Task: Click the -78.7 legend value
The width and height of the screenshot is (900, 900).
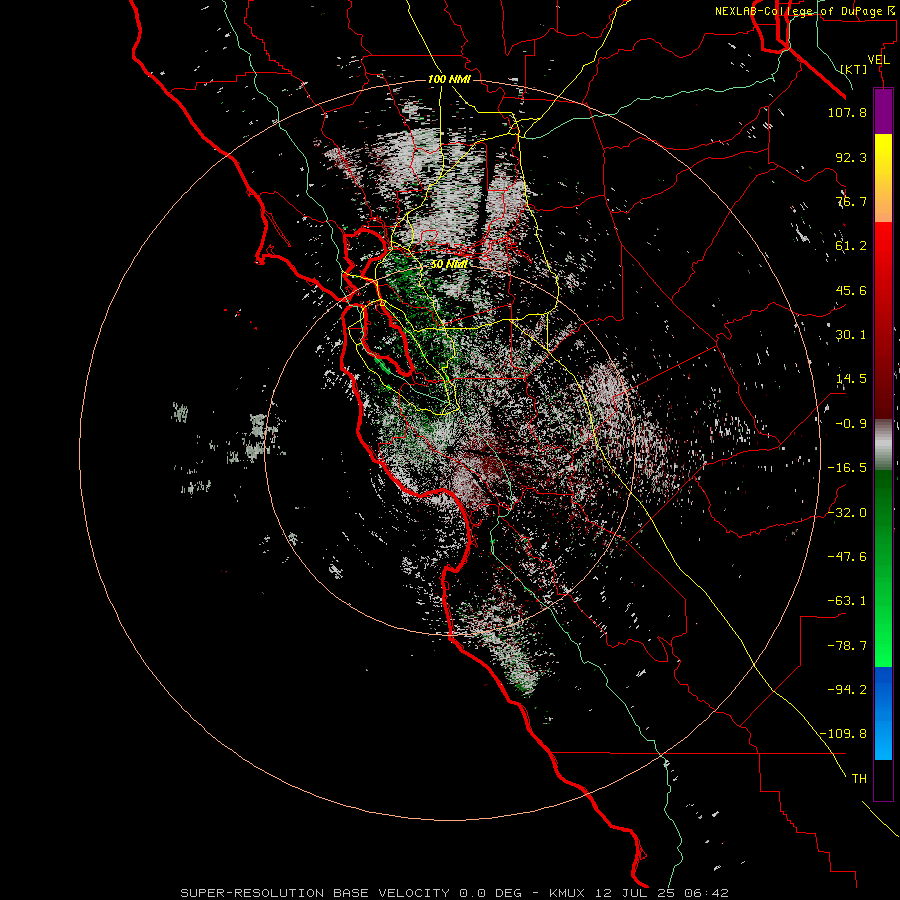Action: pyautogui.click(x=847, y=646)
